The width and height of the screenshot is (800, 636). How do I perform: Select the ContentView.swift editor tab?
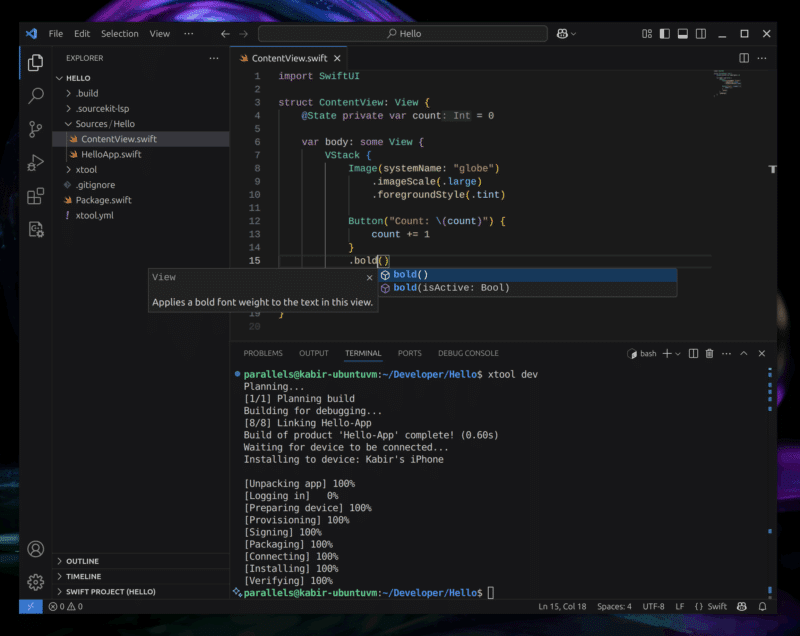tap(289, 59)
